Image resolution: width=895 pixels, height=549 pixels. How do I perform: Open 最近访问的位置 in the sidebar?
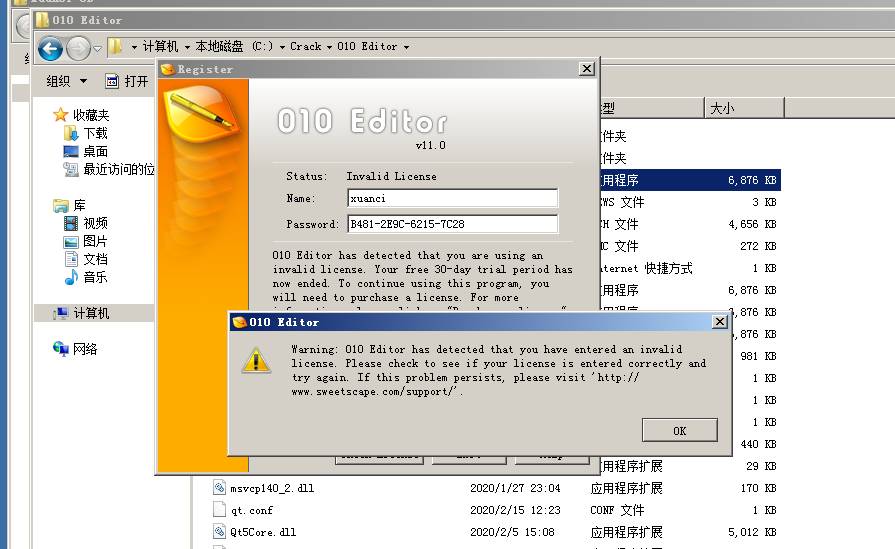119,169
